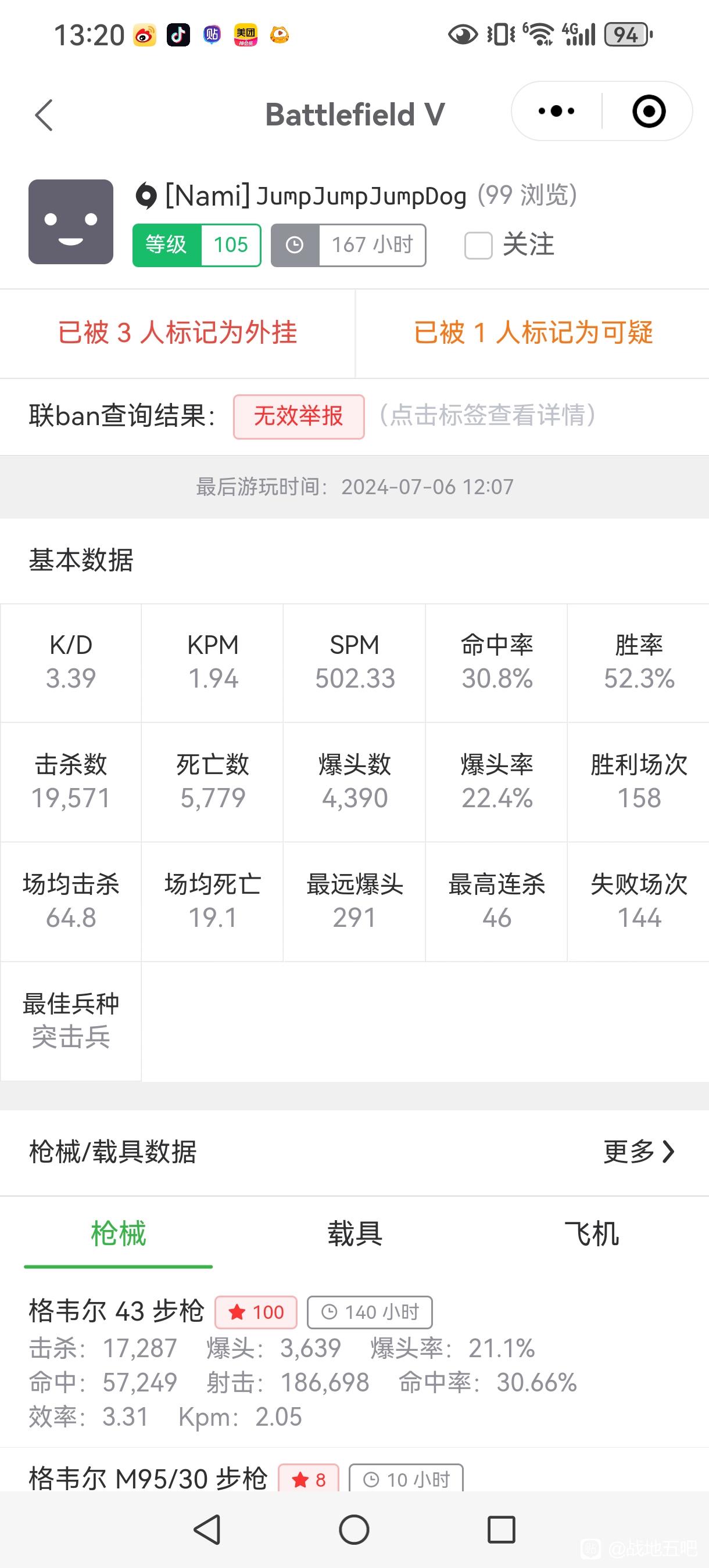709x1568 pixels.
Task: Select the 枪械 tab
Action: pos(118,1234)
